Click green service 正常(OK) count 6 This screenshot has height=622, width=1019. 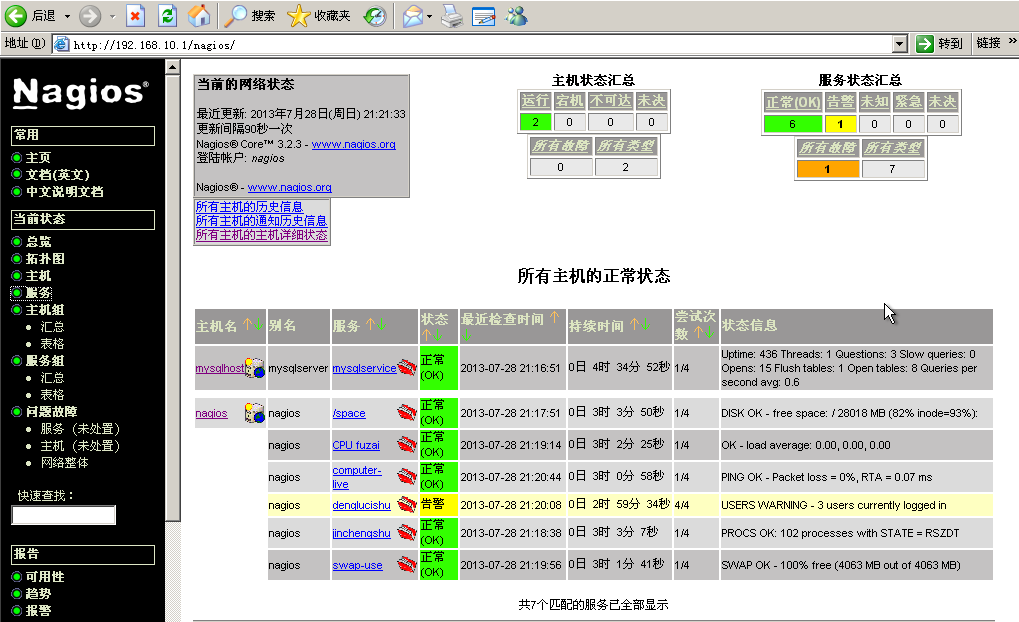pyautogui.click(x=792, y=123)
